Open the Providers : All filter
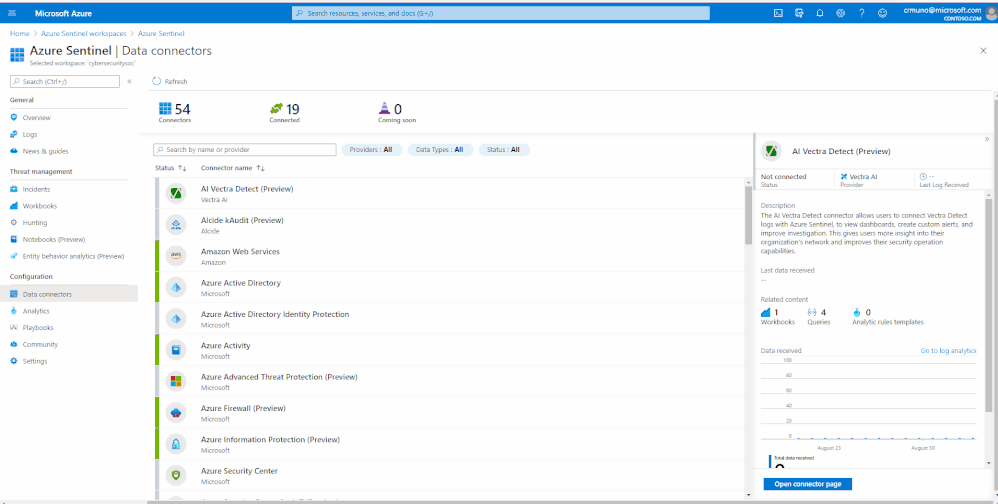Image resolution: width=998 pixels, height=504 pixels. 372,150
